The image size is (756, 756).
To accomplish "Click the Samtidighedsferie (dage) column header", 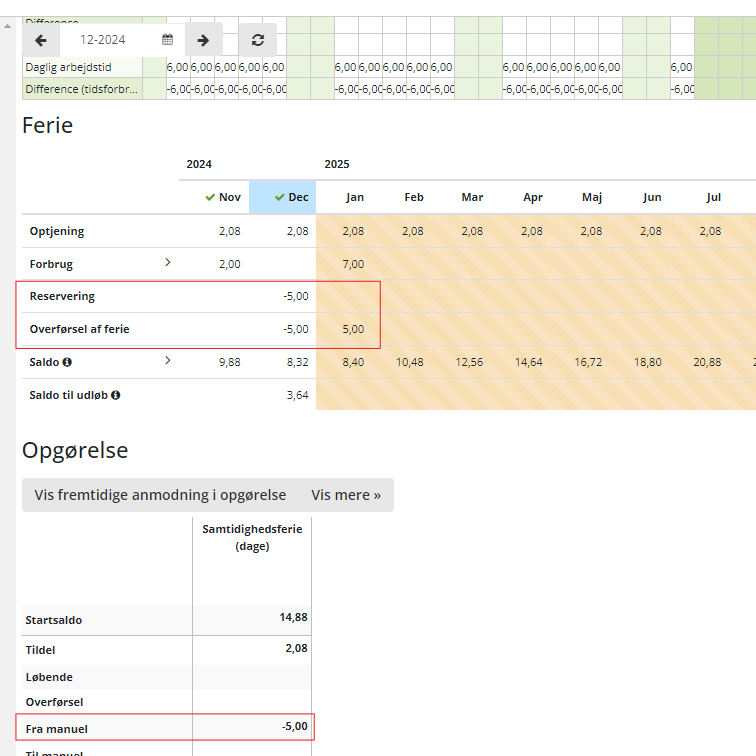I will [252, 536].
